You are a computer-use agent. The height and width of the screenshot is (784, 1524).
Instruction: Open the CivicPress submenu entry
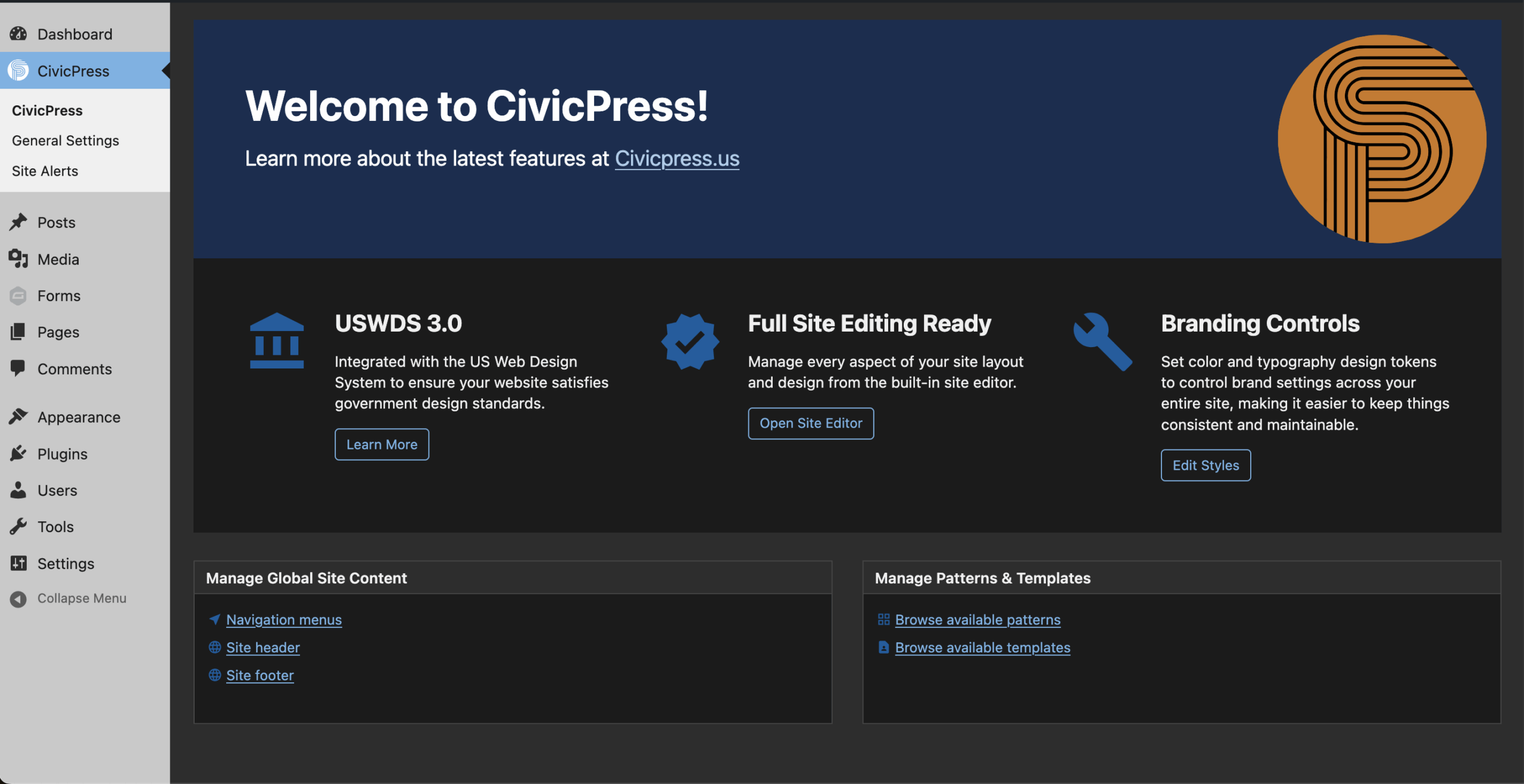point(47,110)
